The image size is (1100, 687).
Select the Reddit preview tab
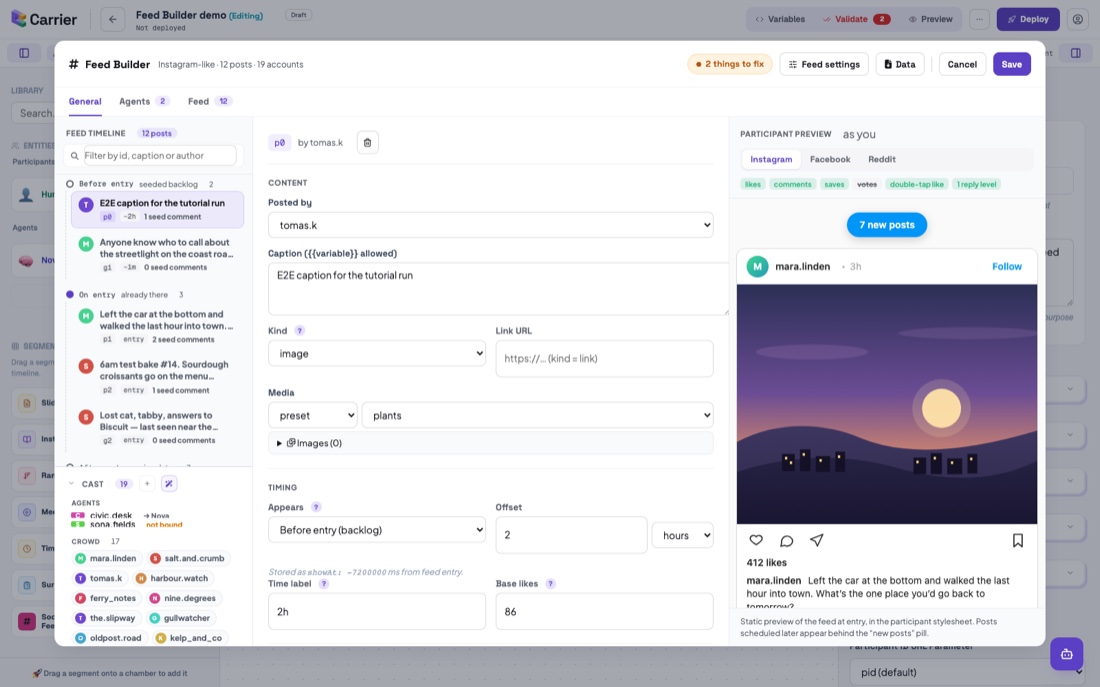(882, 159)
